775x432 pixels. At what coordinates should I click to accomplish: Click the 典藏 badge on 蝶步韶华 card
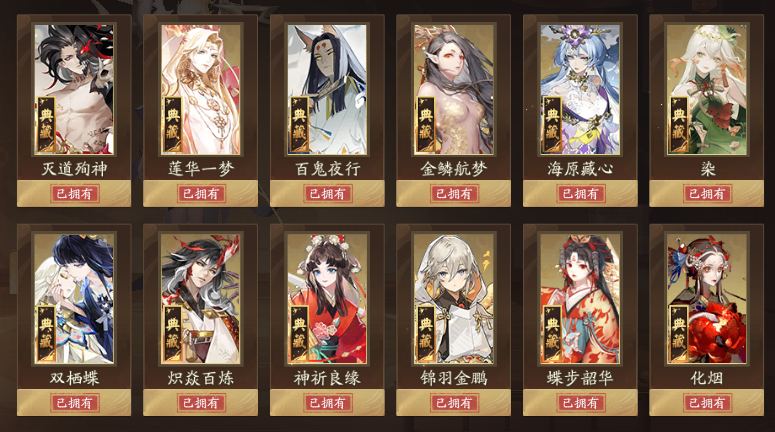552,334
